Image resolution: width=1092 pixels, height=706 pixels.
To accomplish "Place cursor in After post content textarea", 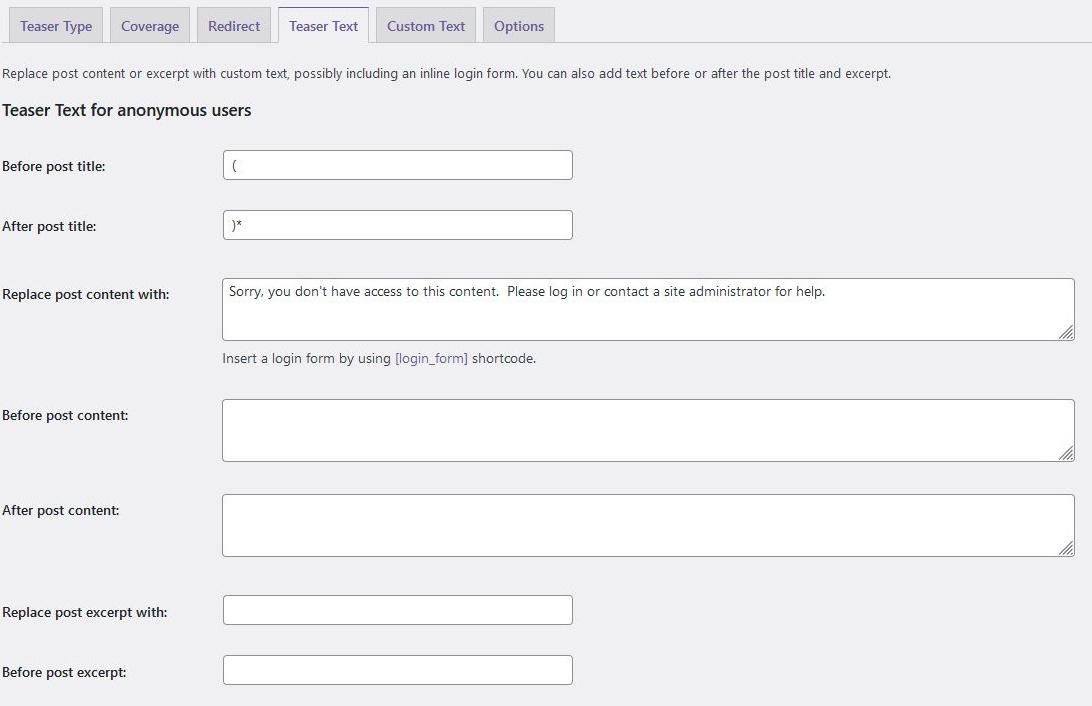I will coord(647,525).
